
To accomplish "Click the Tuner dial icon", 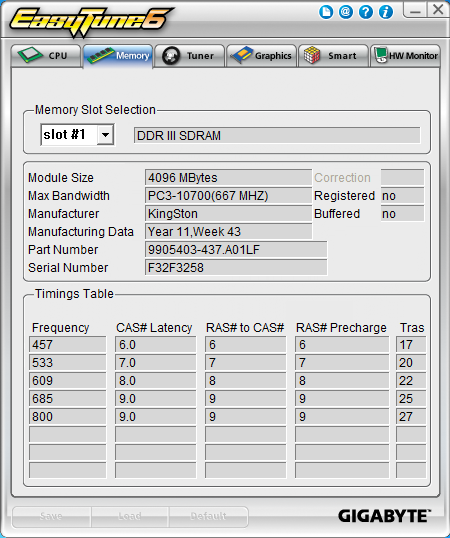I will tap(171, 56).
